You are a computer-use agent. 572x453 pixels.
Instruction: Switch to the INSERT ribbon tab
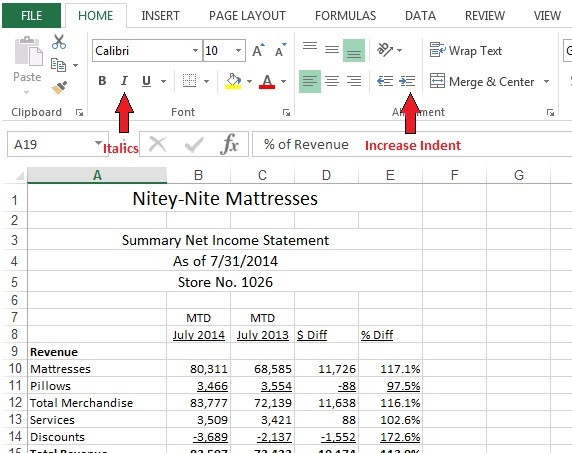pos(160,16)
